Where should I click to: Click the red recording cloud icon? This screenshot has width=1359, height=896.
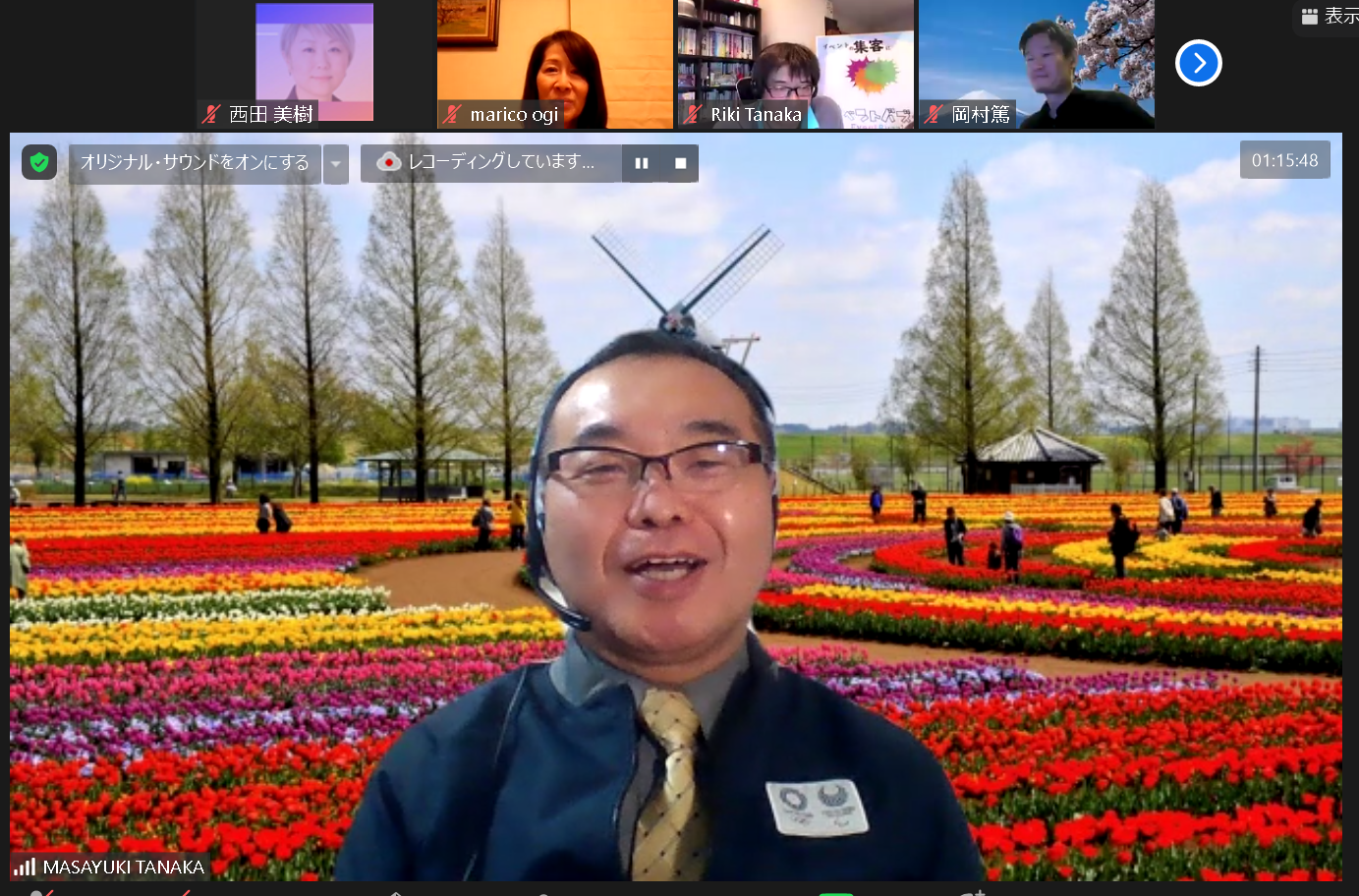388,162
